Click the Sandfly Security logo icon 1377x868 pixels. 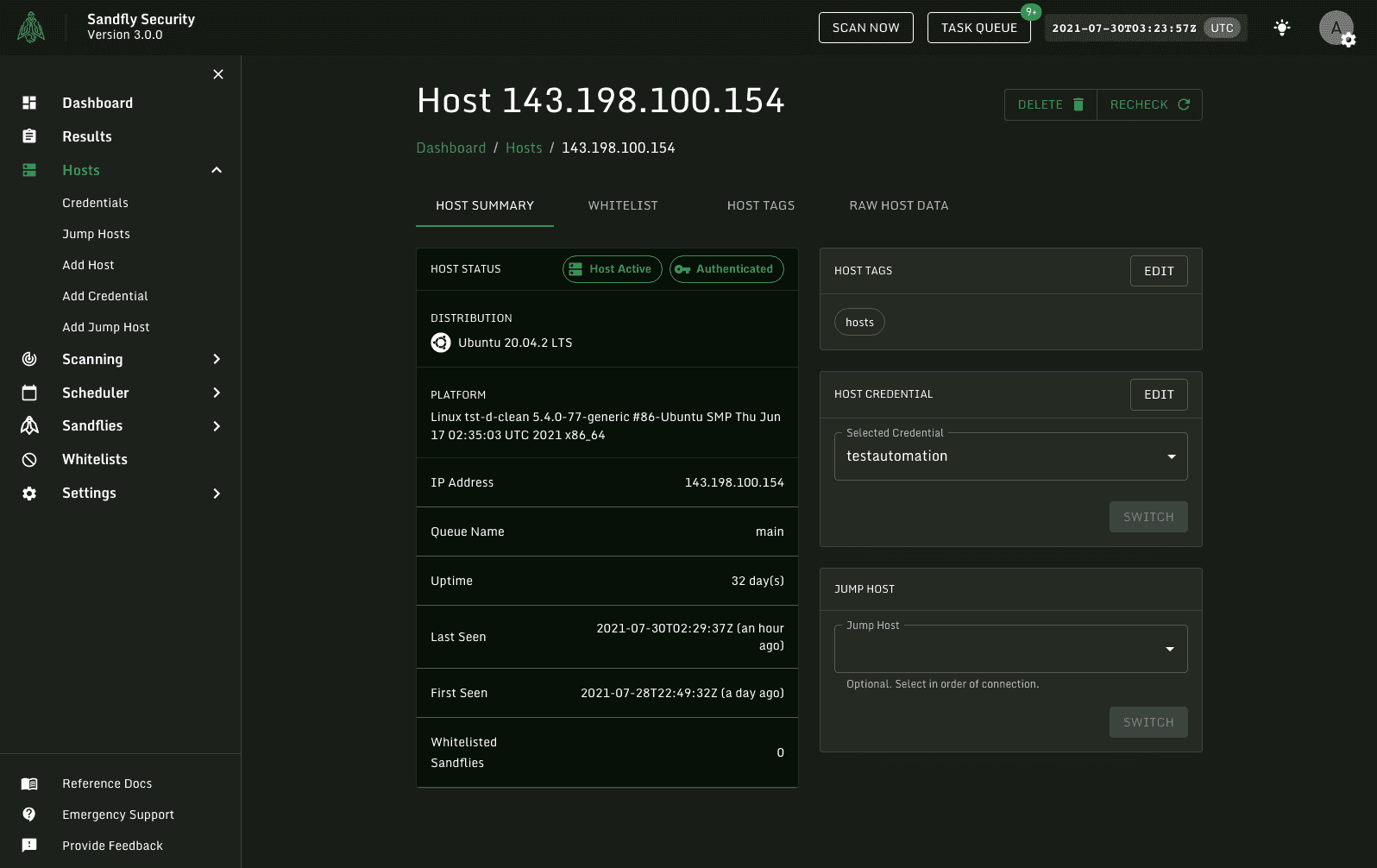coord(31,28)
